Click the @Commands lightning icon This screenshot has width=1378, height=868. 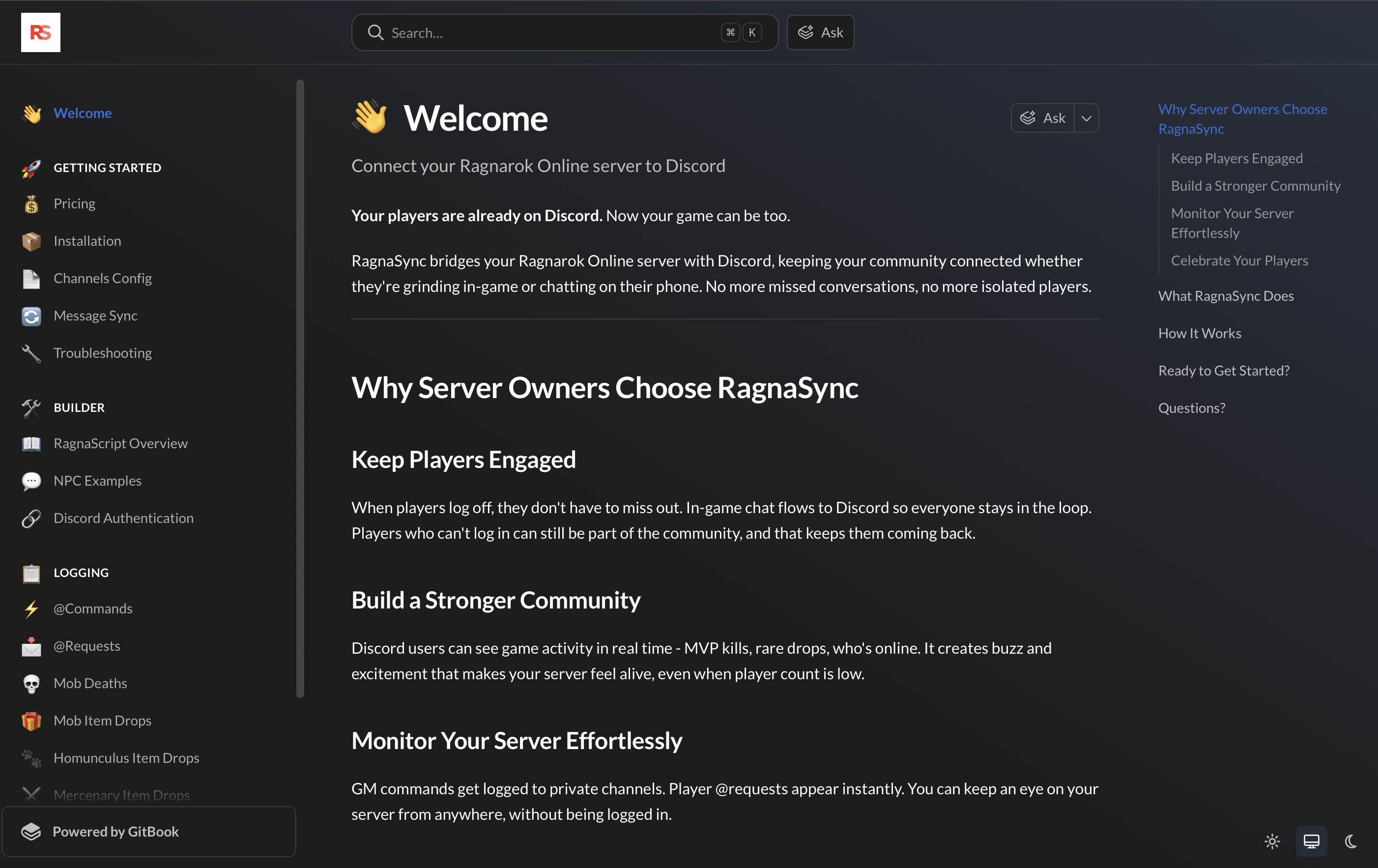(x=31, y=608)
